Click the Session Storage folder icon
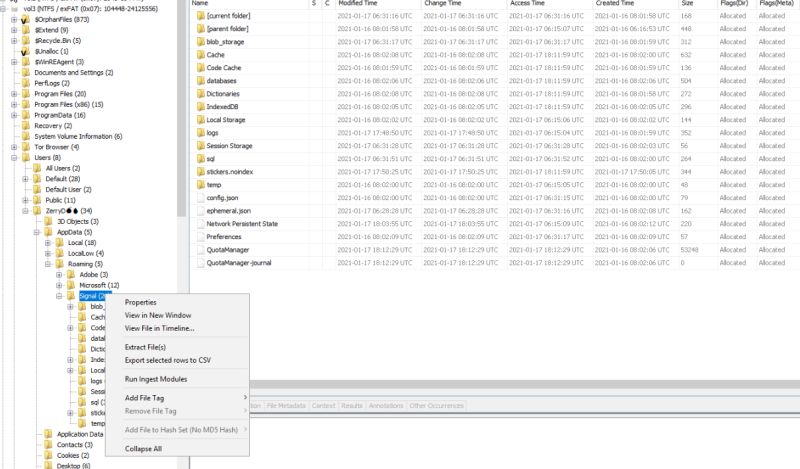This screenshot has width=800, height=469. [x=201, y=145]
